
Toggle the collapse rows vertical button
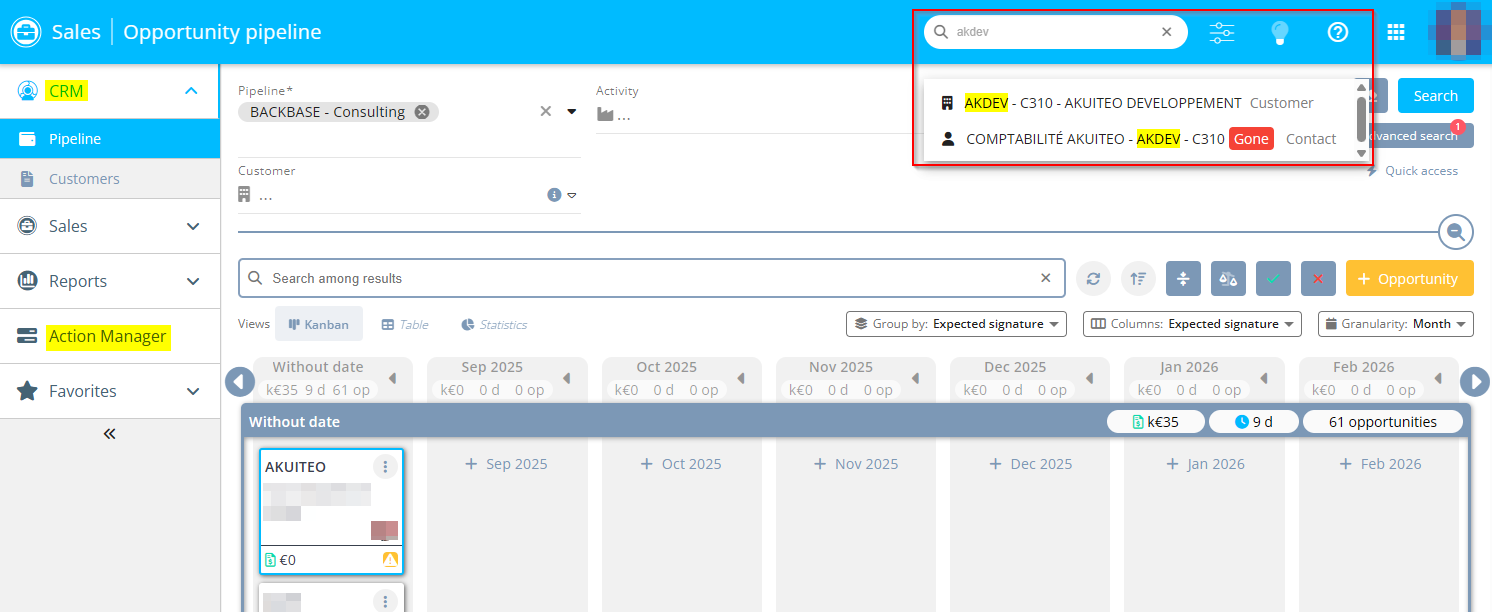1183,279
